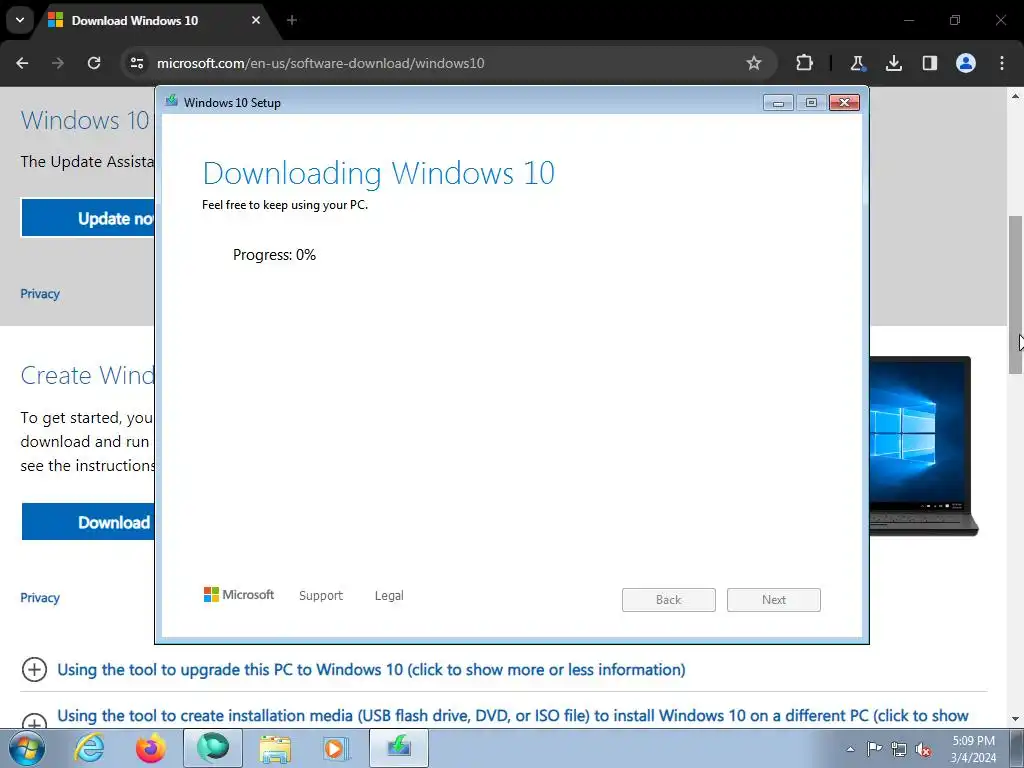Open Support link in Setup window
This screenshot has width=1024, height=768.
[321, 595]
